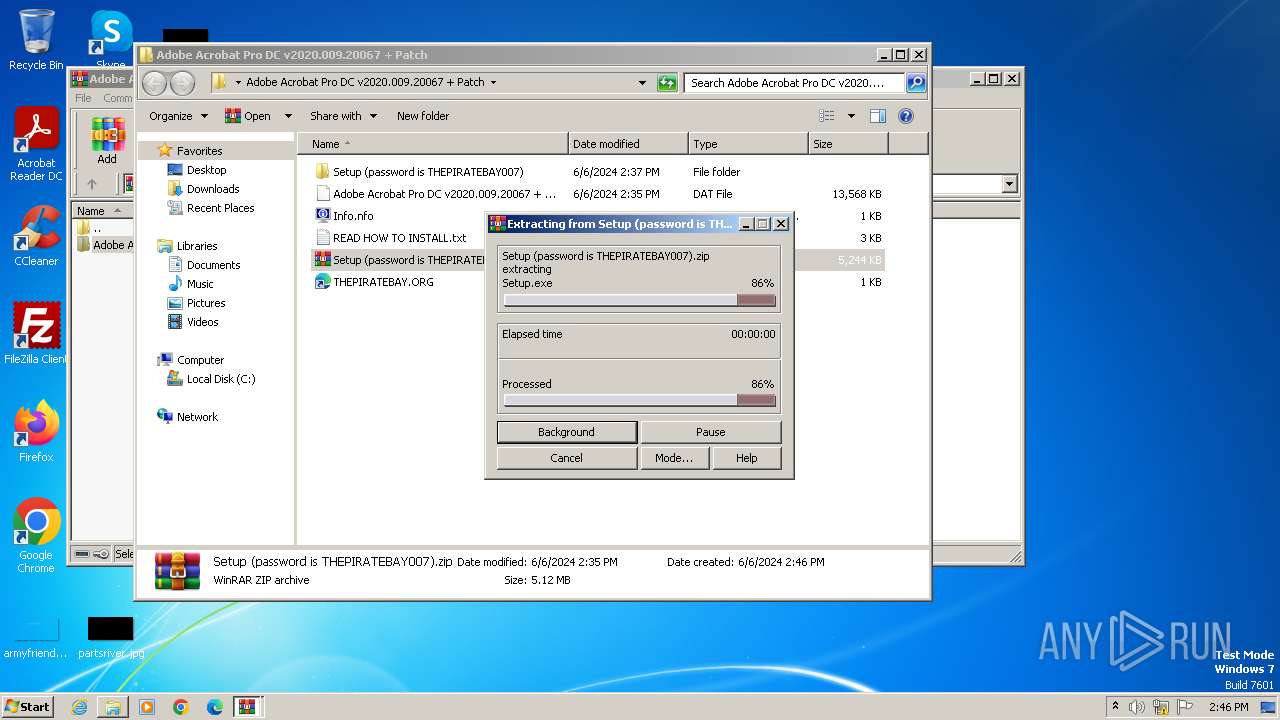Screen dimensions: 1280x720
Task: Expand the address bar history dropdown
Action: 642,83
